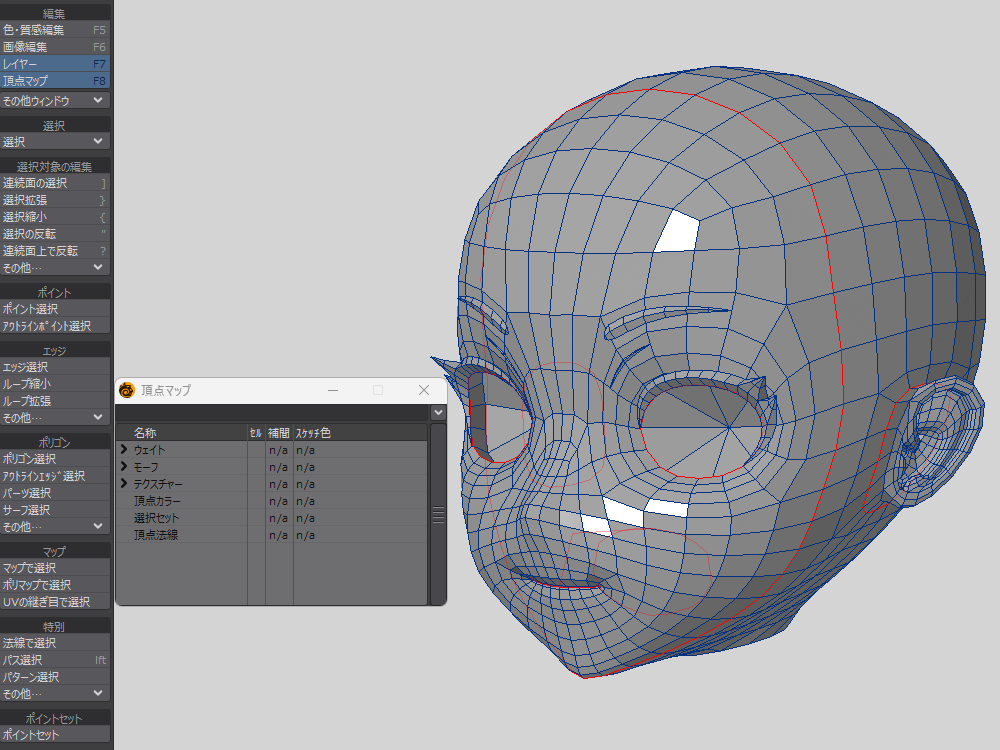Viewport: 1000px width, 750px height.
Task: Click the スケッチ色 column header
Action: (x=313, y=433)
